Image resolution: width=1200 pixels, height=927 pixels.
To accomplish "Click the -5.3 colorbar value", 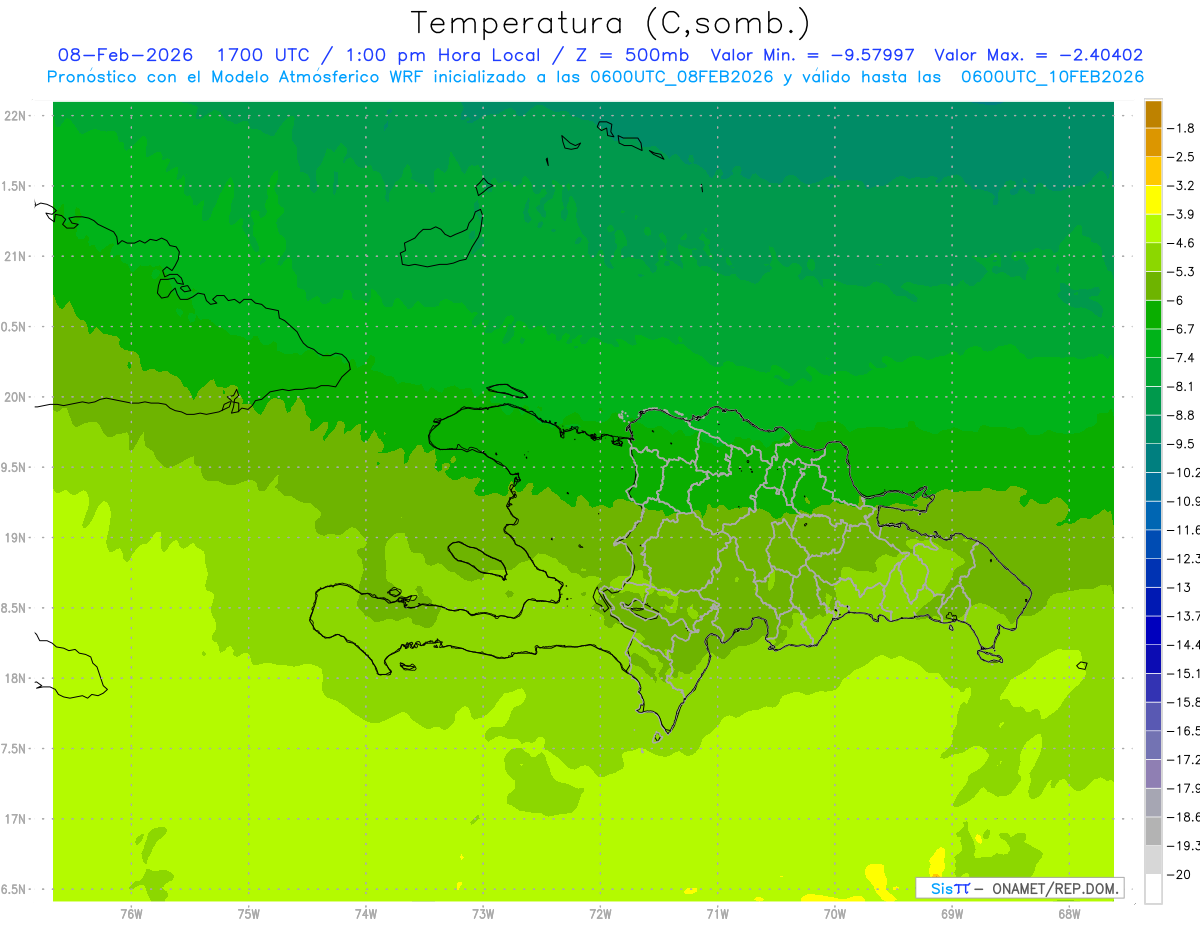I will click(1181, 271).
